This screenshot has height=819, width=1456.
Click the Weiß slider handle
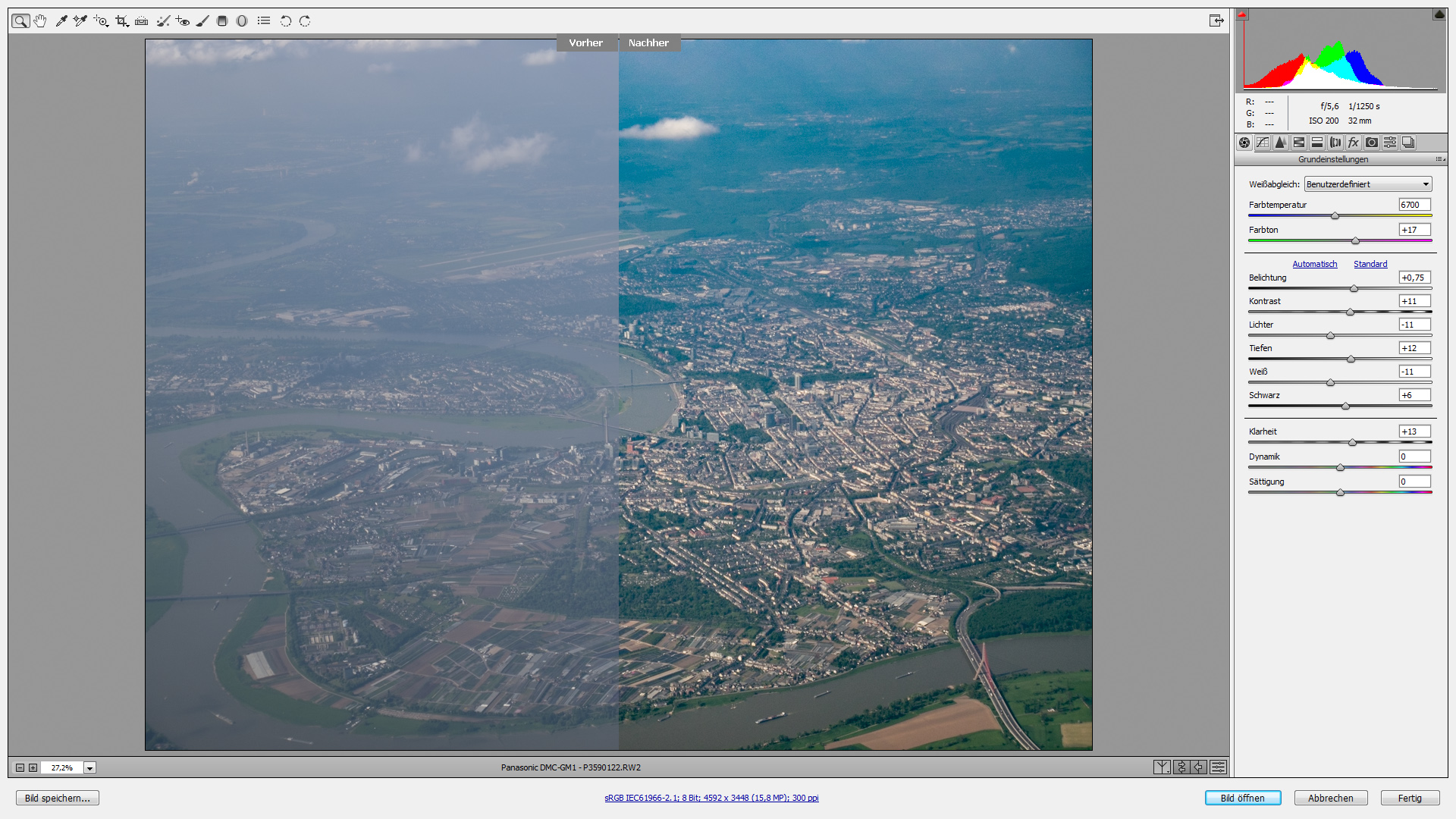pyautogui.click(x=1330, y=383)
